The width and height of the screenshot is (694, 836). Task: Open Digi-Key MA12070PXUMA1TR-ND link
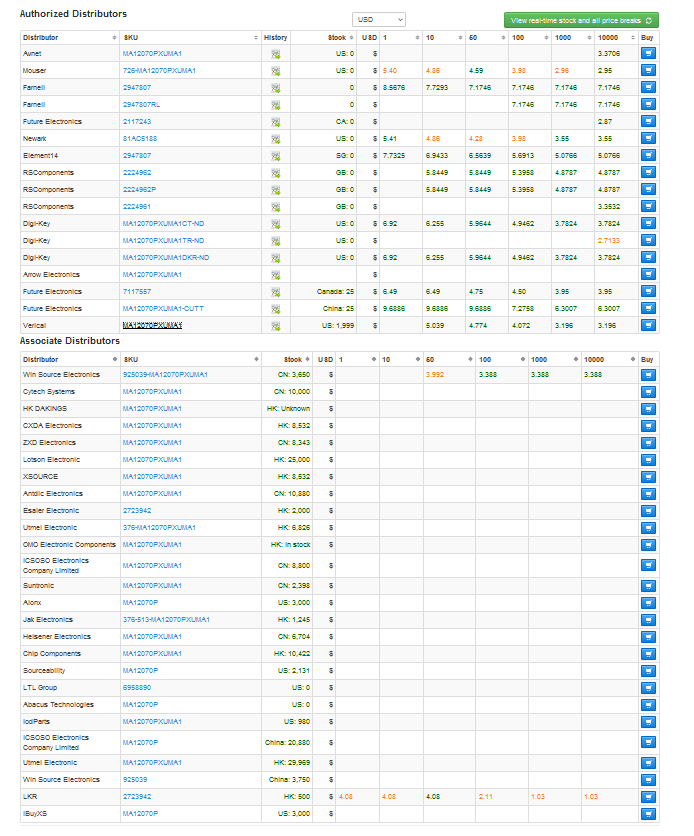(163, 241)
